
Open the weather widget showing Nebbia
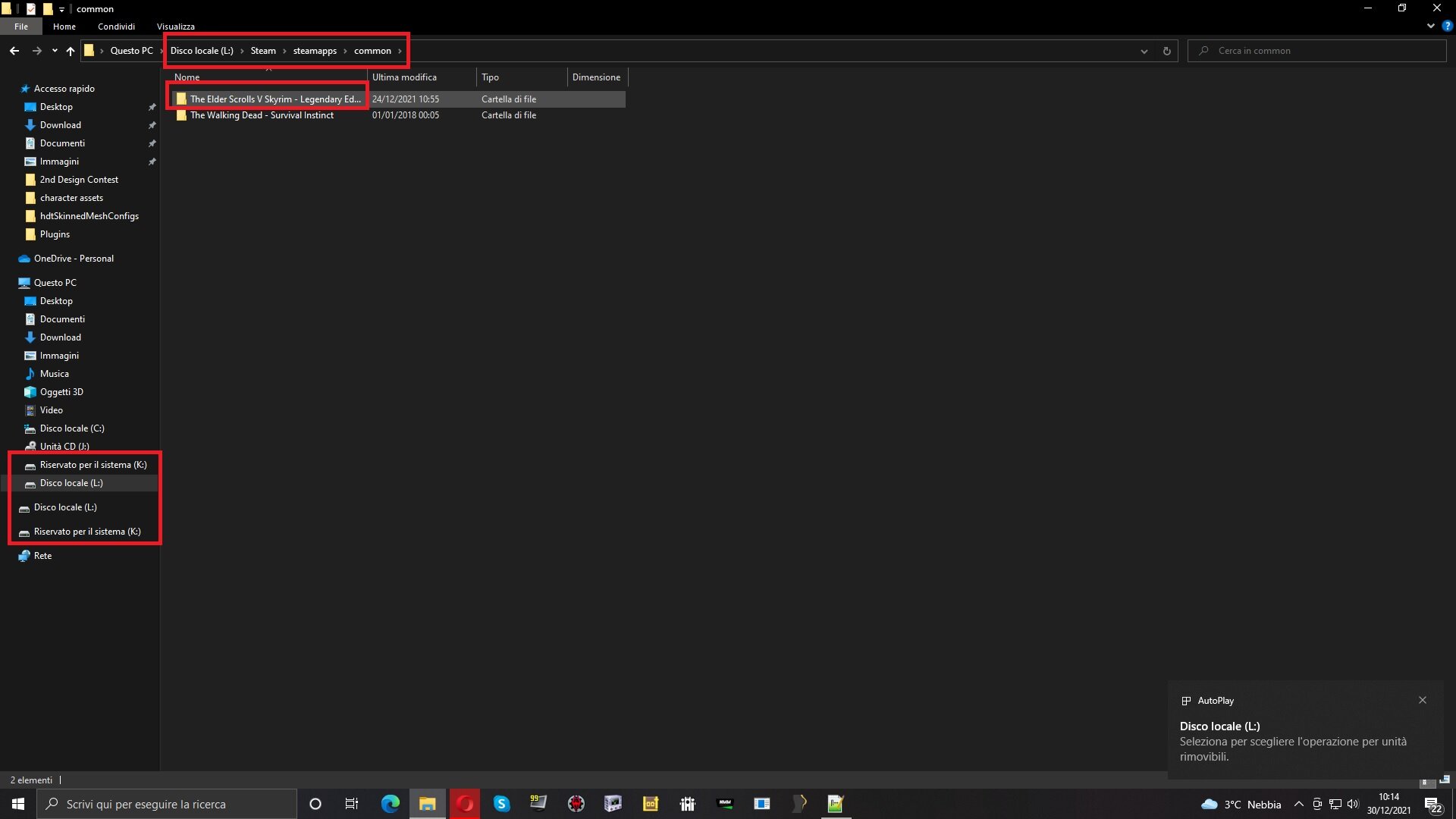click(1241, 804)
